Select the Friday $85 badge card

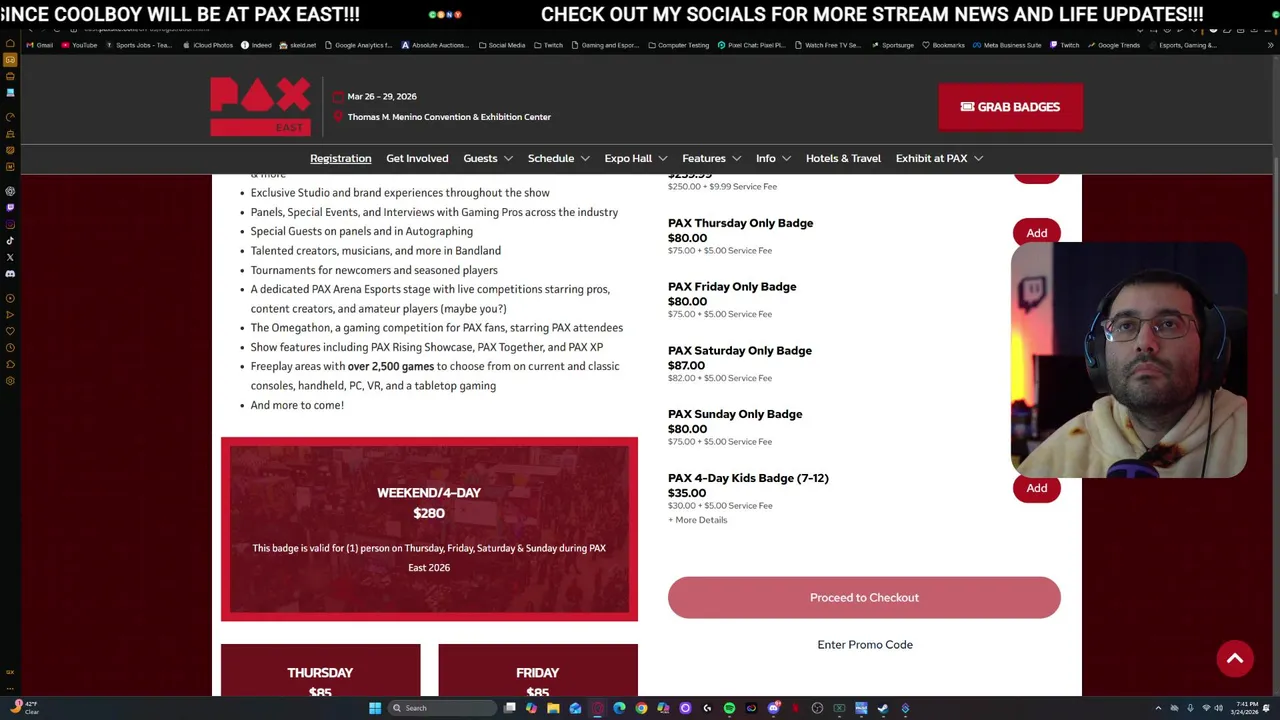(538, 670)
